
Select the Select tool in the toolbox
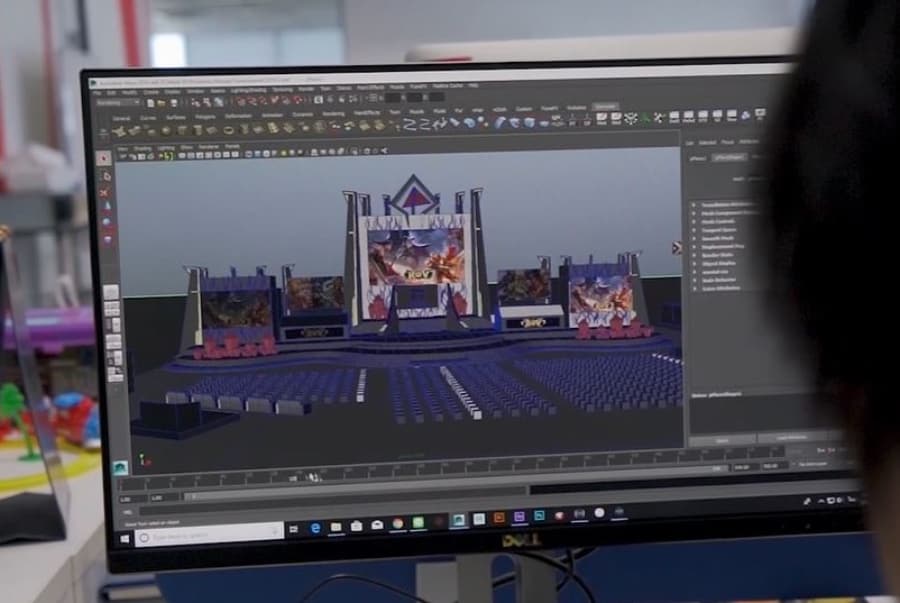(105, 158)
